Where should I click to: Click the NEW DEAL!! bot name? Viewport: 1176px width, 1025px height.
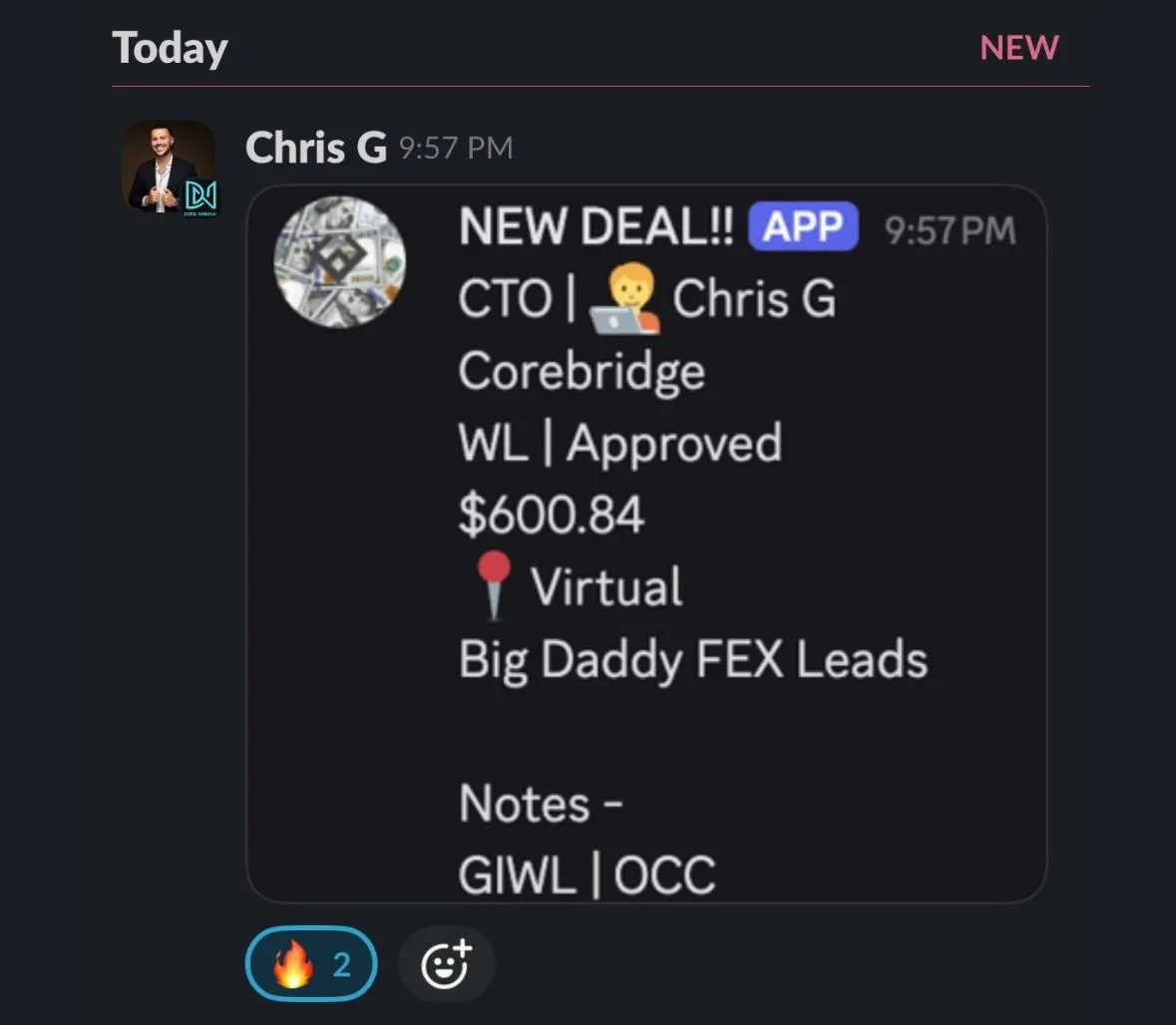pos(596,225)
